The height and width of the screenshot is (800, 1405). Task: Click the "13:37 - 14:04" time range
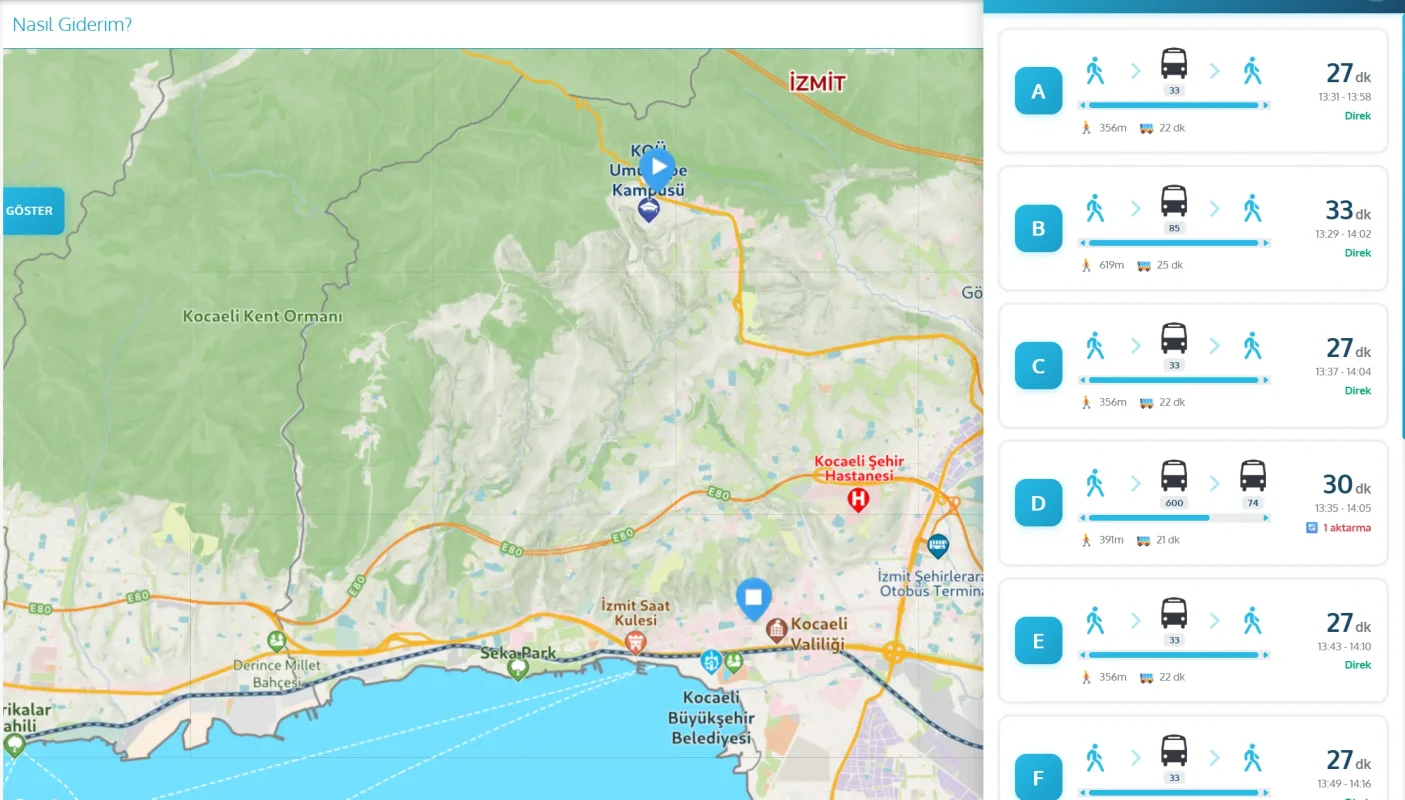[x=1343, y=372]
